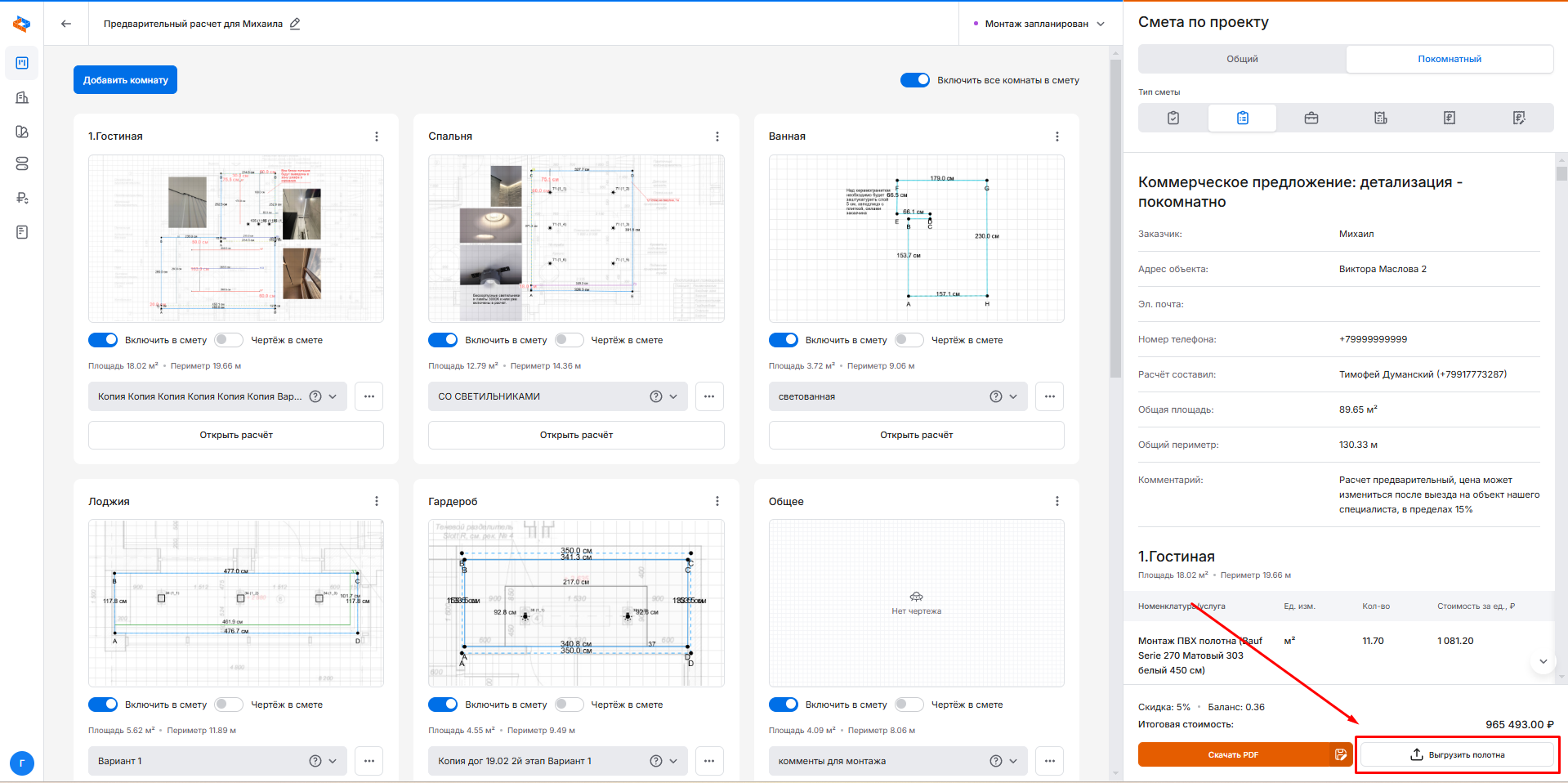Open the three-dot menu of Спальня card
The height and width of the screenshot is (783, 1568).
pyautogui.click(x=717, y=136)
